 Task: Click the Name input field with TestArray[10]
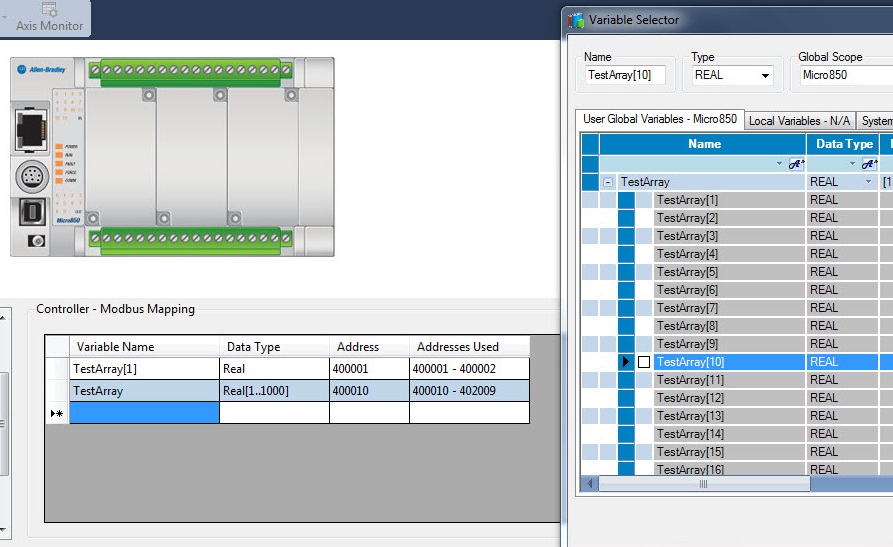point(625,75)
